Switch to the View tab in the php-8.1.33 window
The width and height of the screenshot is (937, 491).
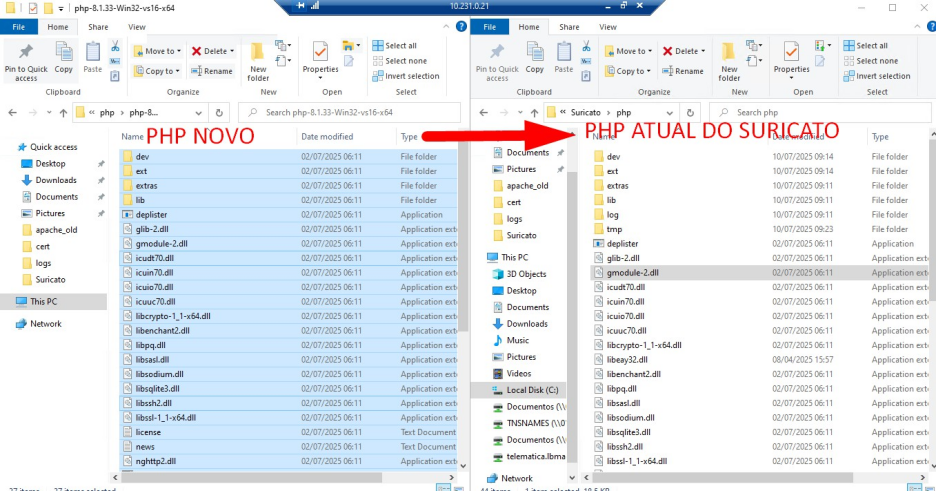pyautogui.click(x=135, y=27)
